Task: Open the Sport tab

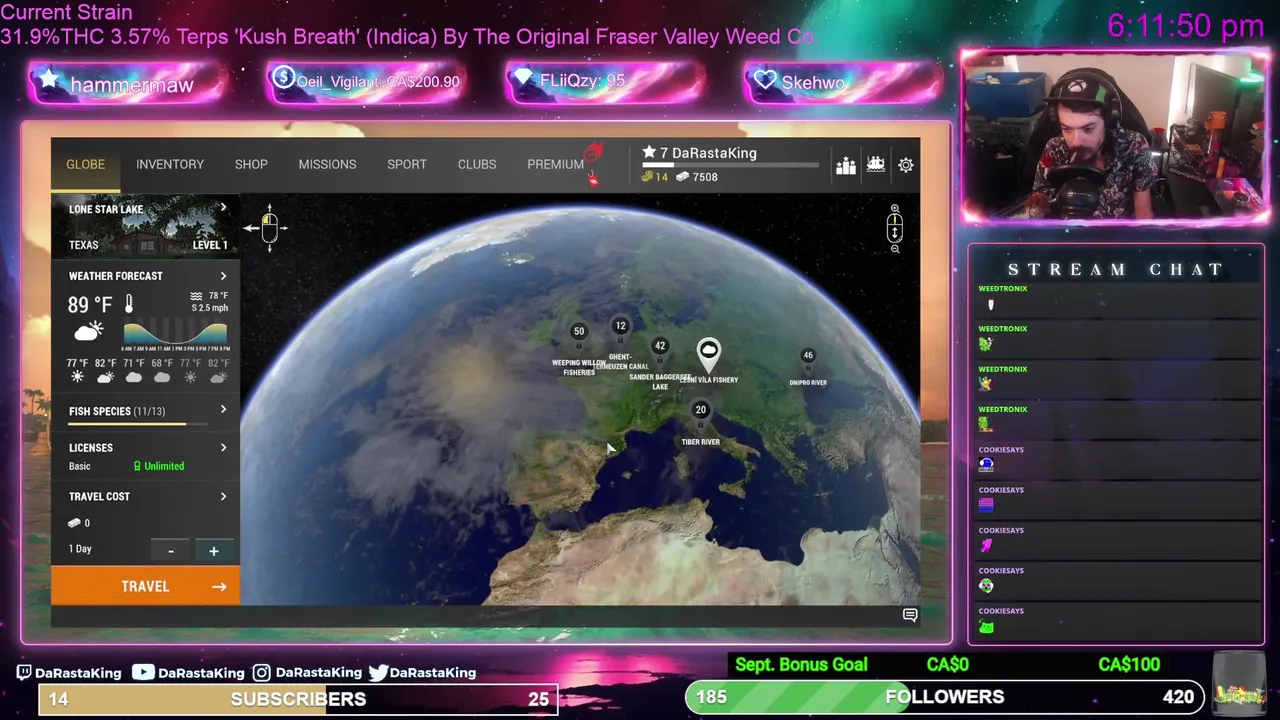Action: (407, 164)
